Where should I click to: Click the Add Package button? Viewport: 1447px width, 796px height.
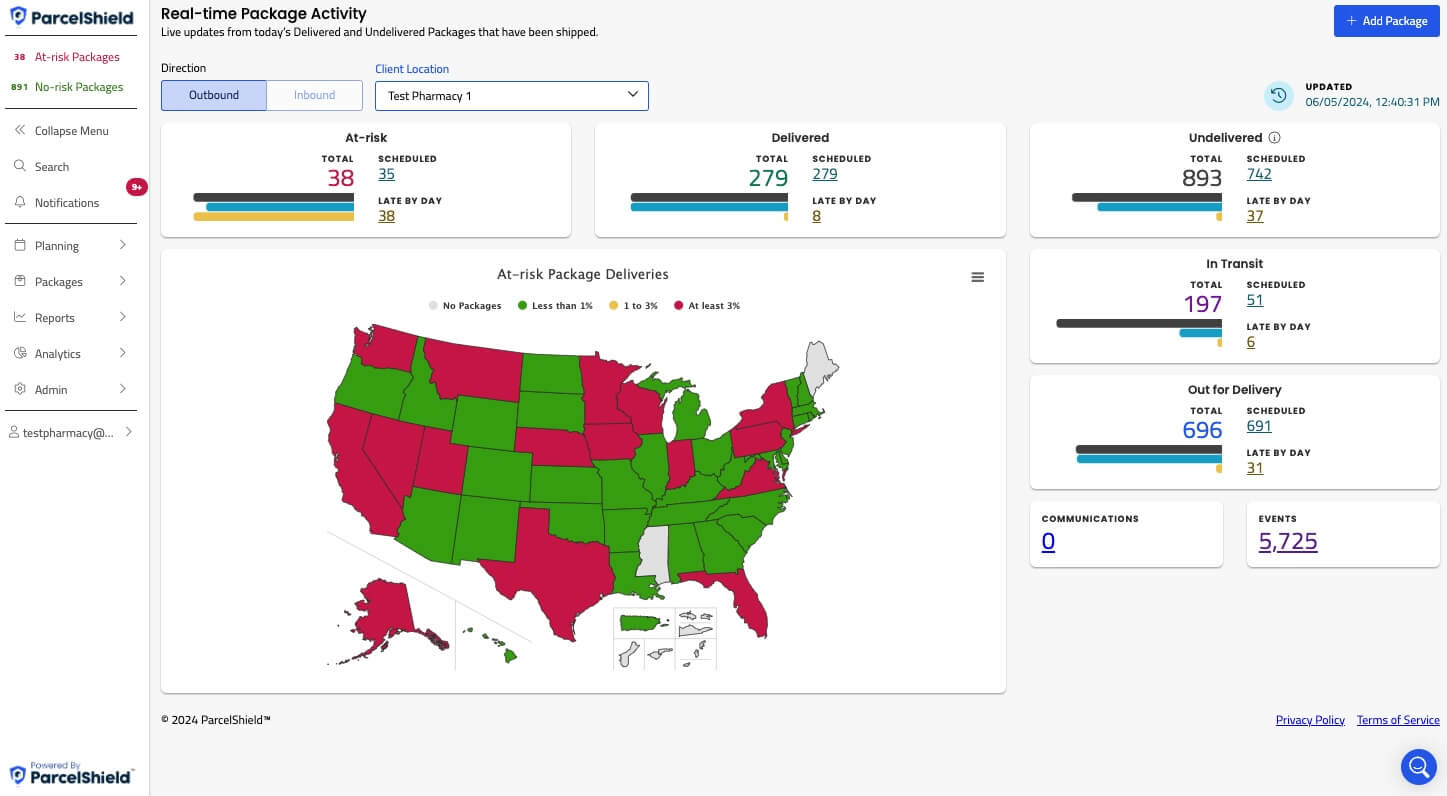1386,21
